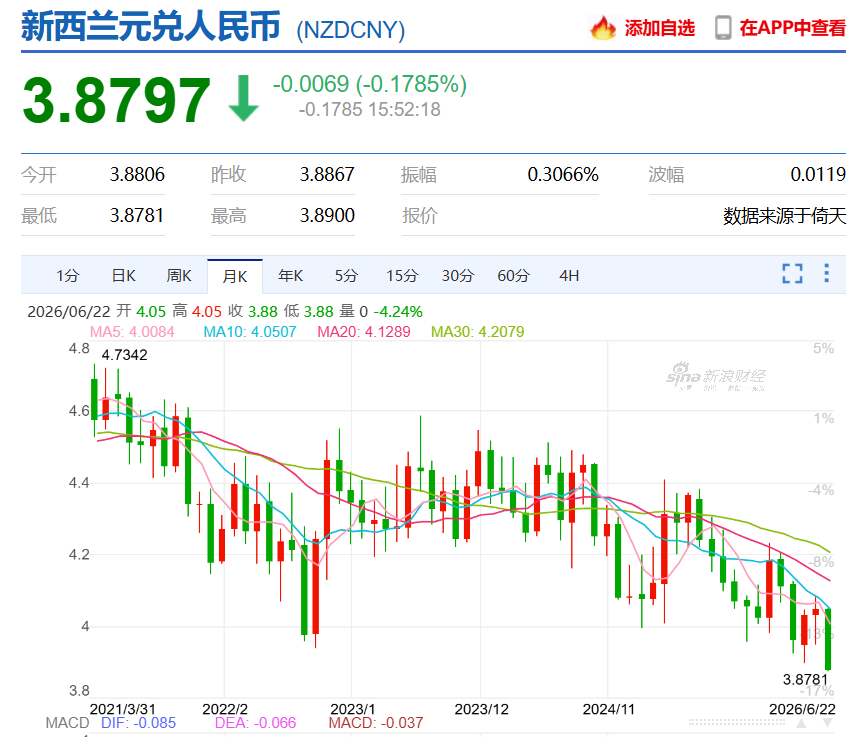Switch to the 5分 chart tab

(346, 276)
